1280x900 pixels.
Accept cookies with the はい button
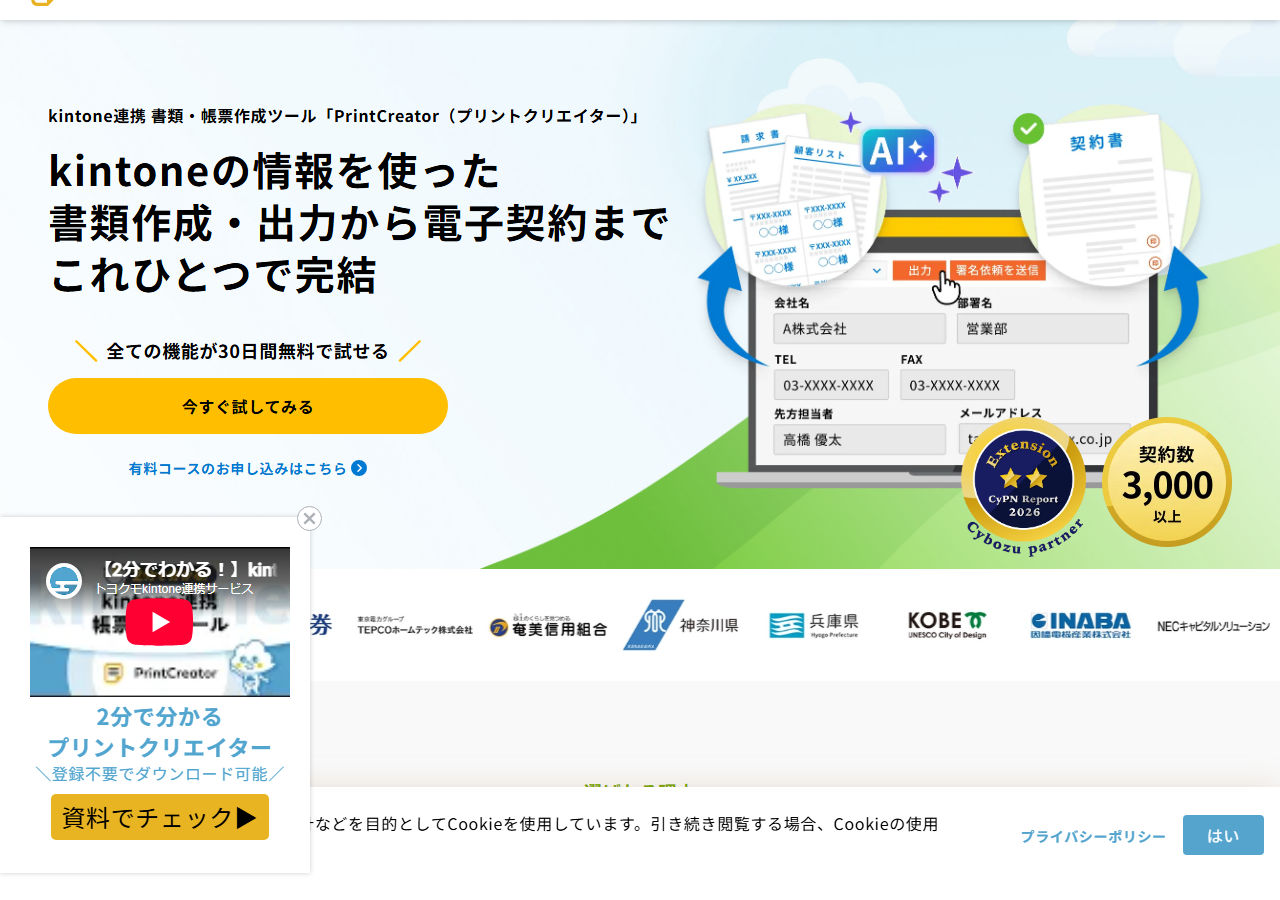pos(1223,835)
